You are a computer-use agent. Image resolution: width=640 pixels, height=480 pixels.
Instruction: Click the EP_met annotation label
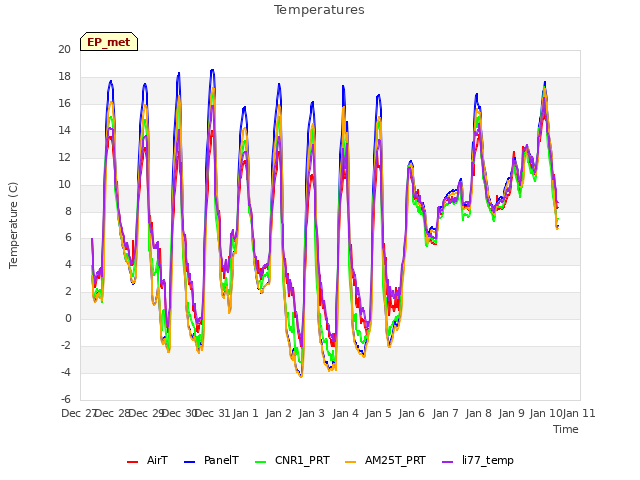[109, 42]
